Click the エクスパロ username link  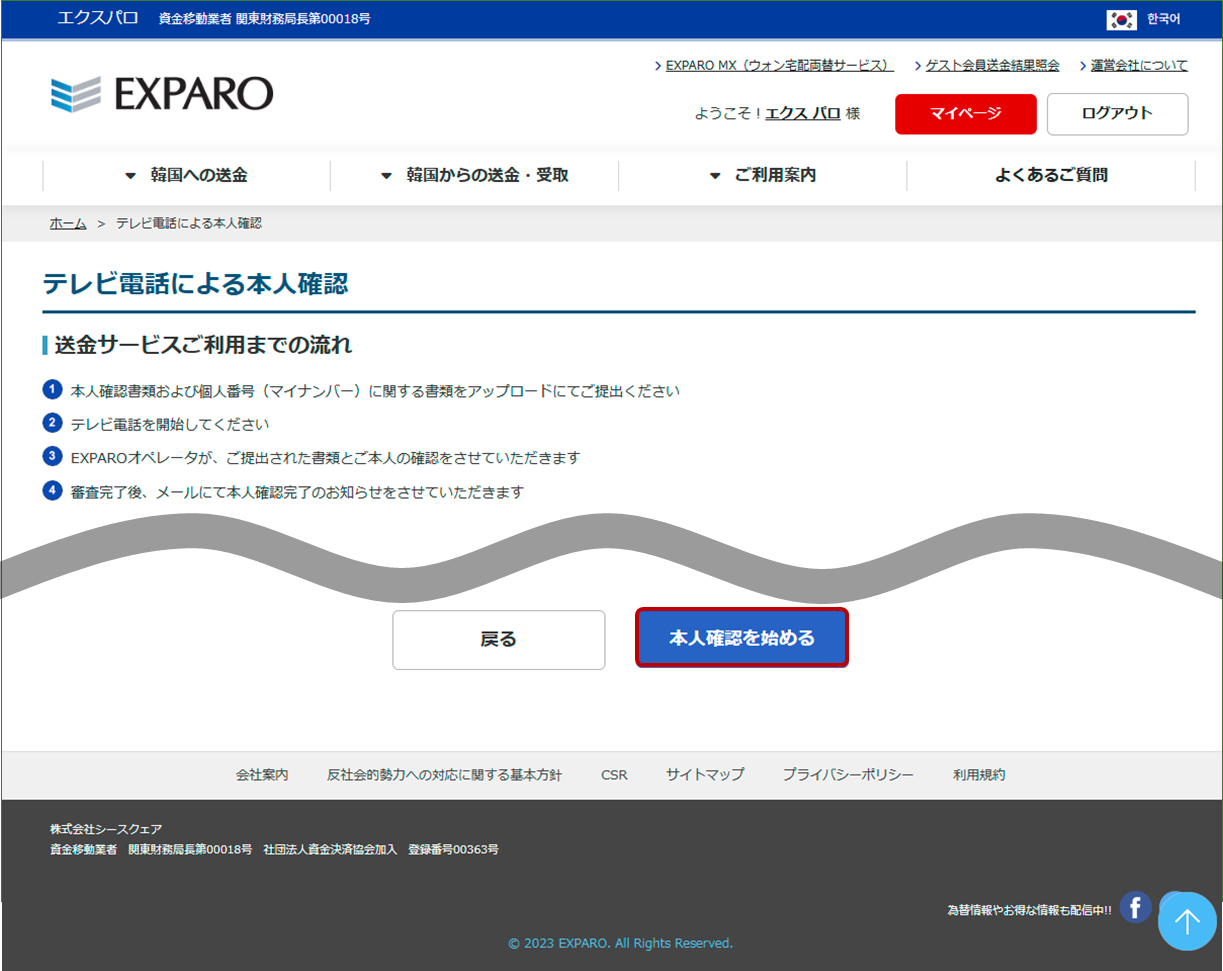point(802,114)
